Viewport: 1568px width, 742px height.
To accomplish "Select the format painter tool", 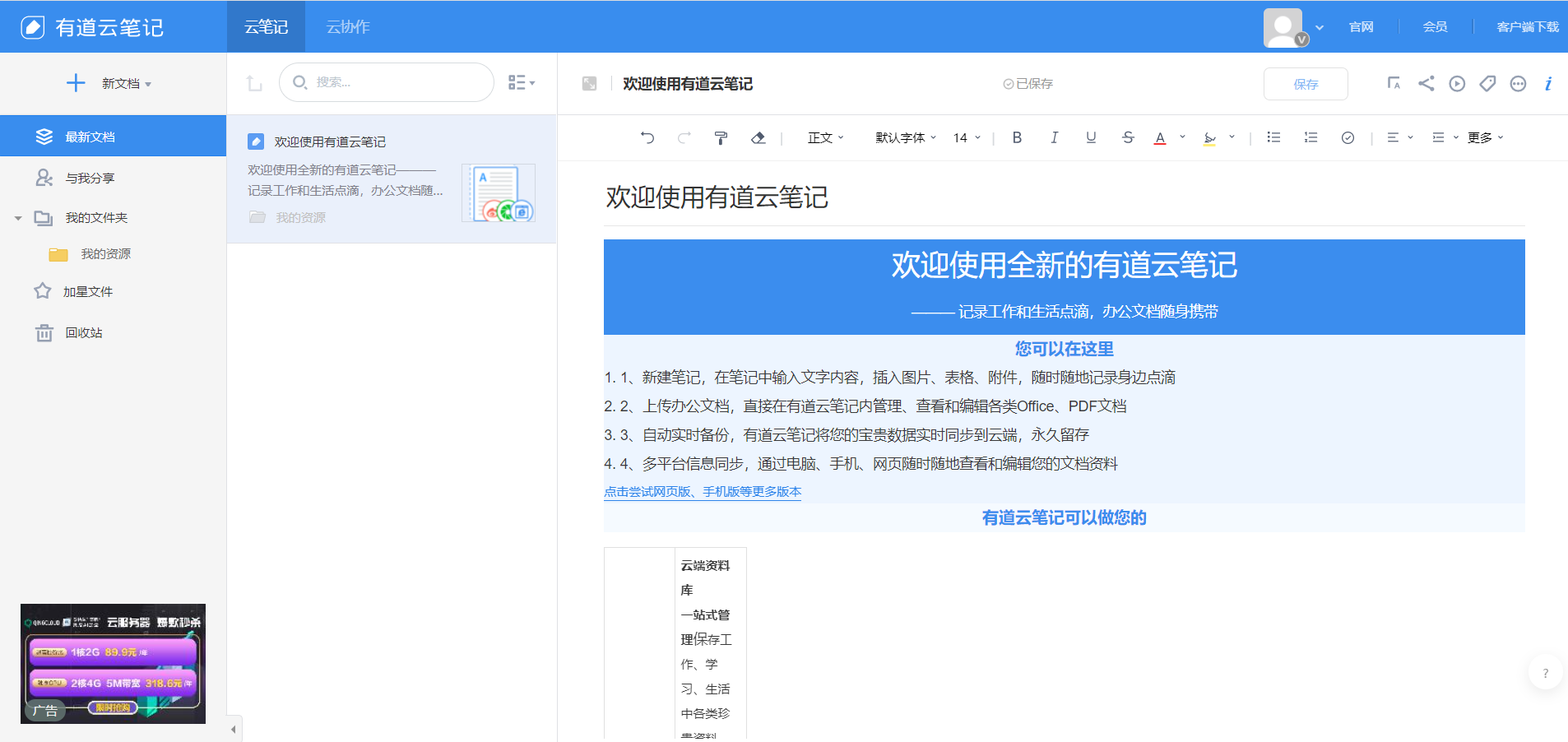I will pos(721,137).
